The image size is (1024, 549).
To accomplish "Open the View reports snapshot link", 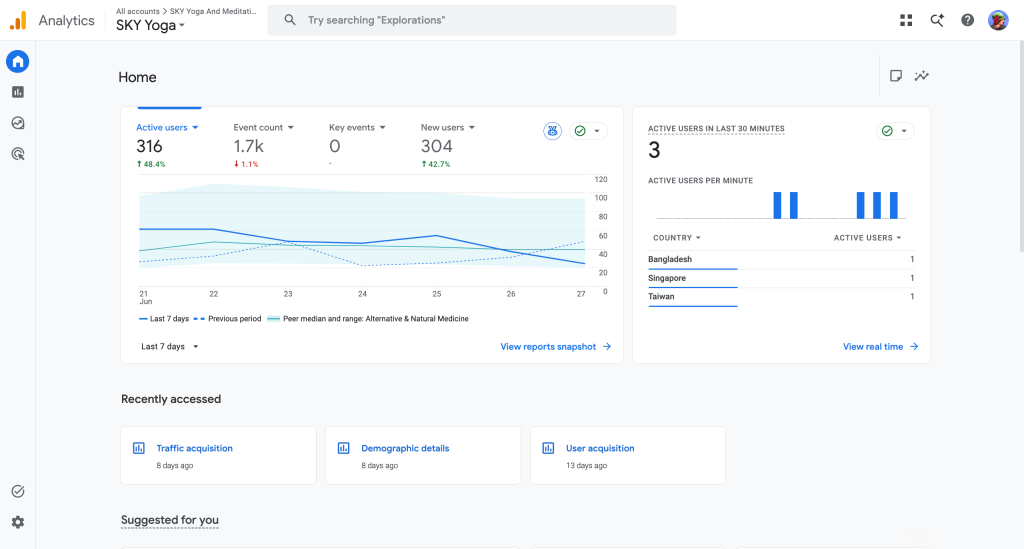I will [555, 347].
